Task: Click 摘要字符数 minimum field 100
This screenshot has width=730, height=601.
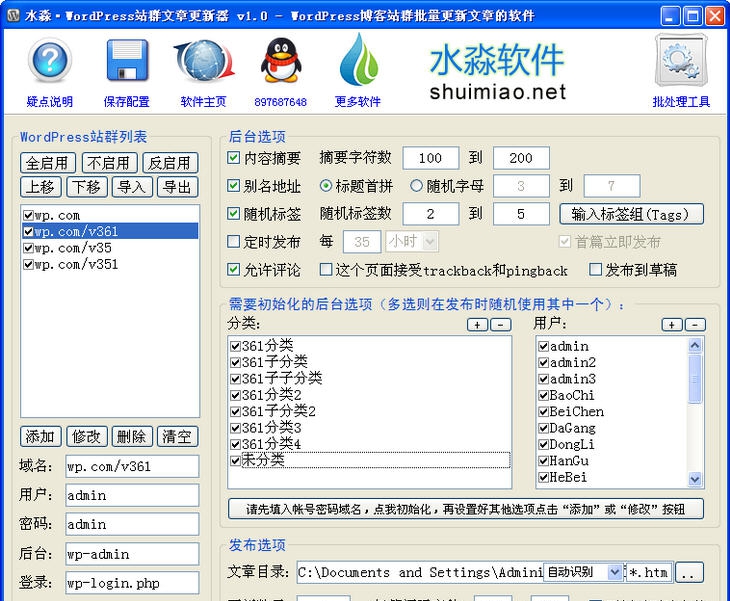Action: click(431, 158)
